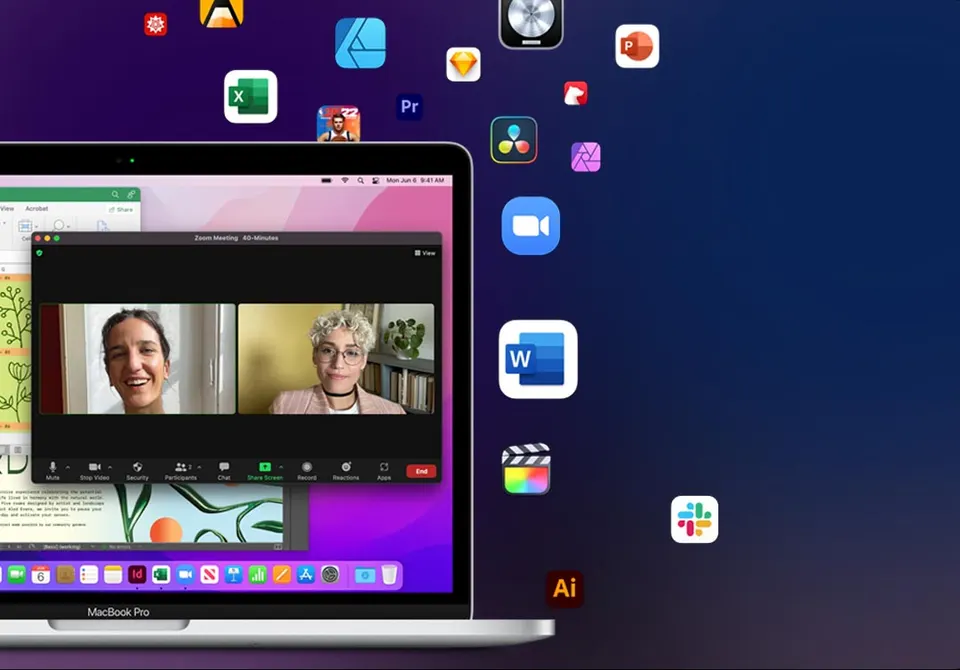The image size is (960, 670).
Task: End the Zoom meeting
Action: pyautogui.click(x=421, y=471)
